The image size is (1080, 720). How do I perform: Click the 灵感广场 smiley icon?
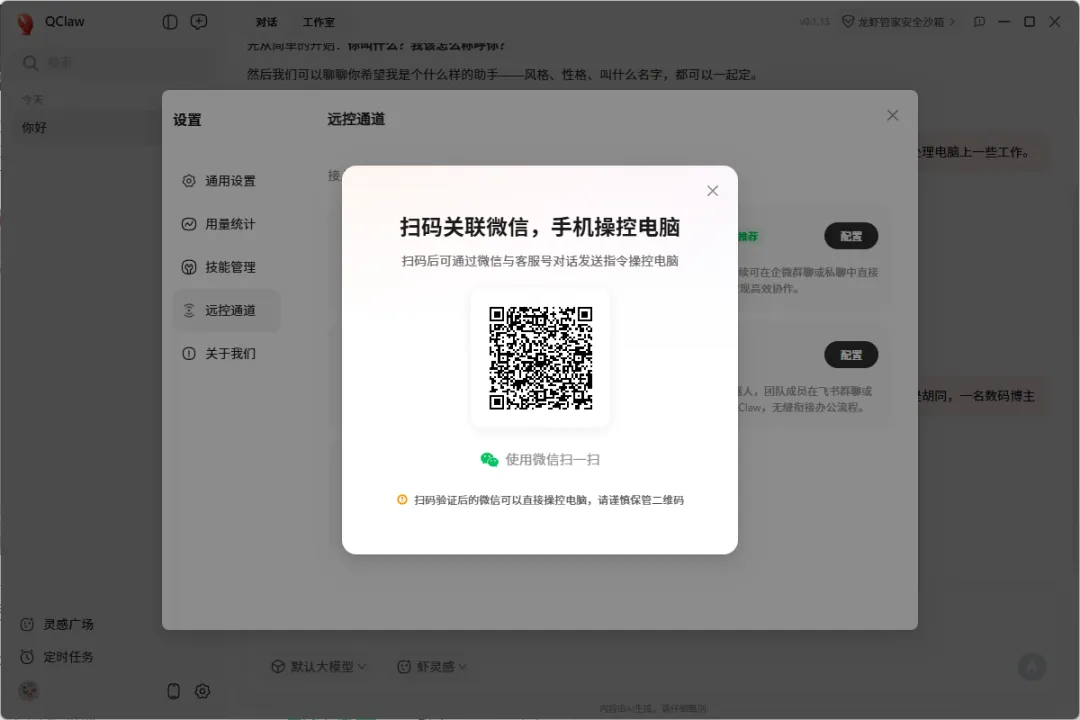click(x=28, y=624)
